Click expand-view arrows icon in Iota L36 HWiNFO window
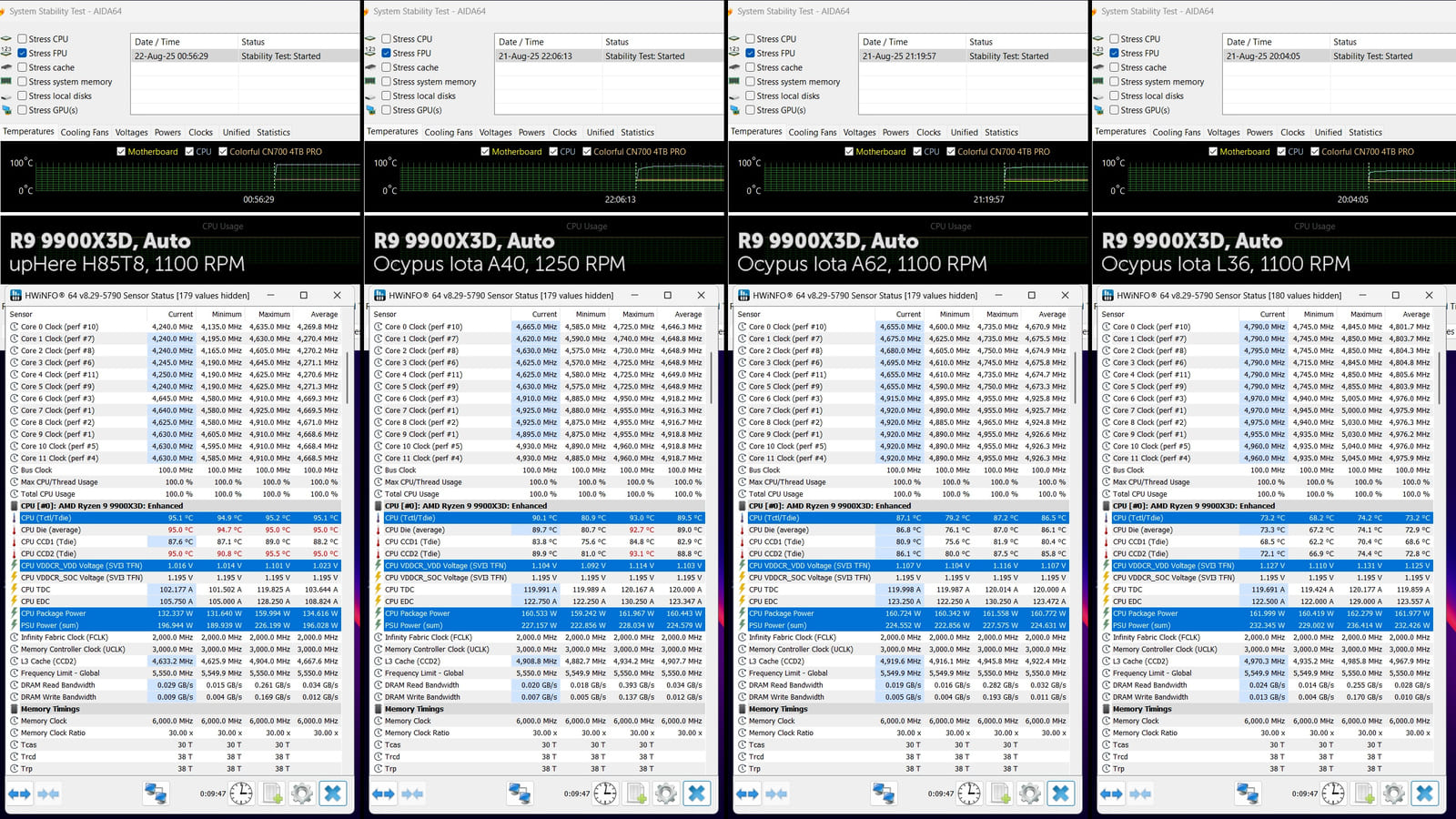The width and height of the screenshot is (1456, 819). (1111, 794)
